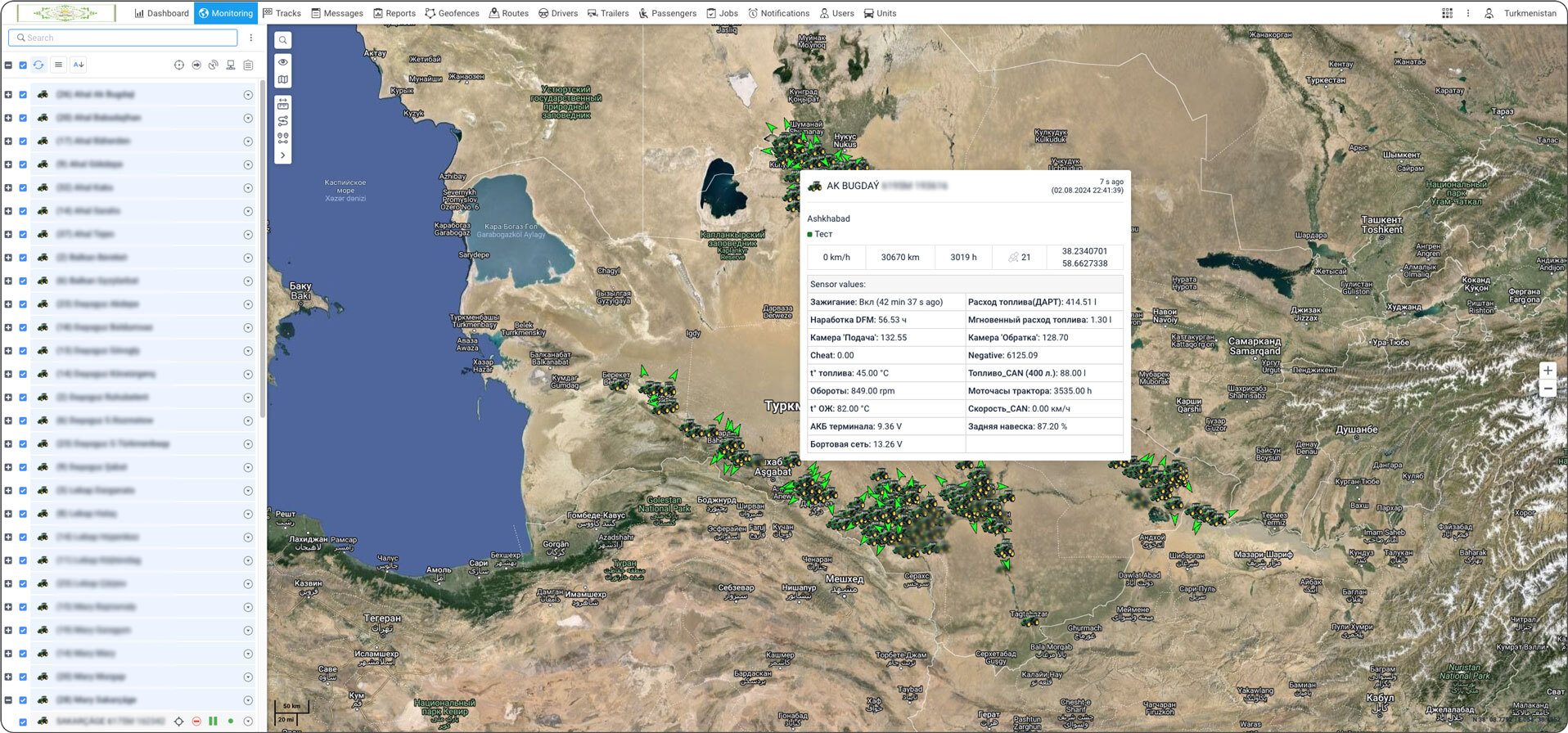Image resolution: width=1568 pixels, height=733 pixels.
Task: Click the pause icon on bottom unit row
Action: click(213, 721)
